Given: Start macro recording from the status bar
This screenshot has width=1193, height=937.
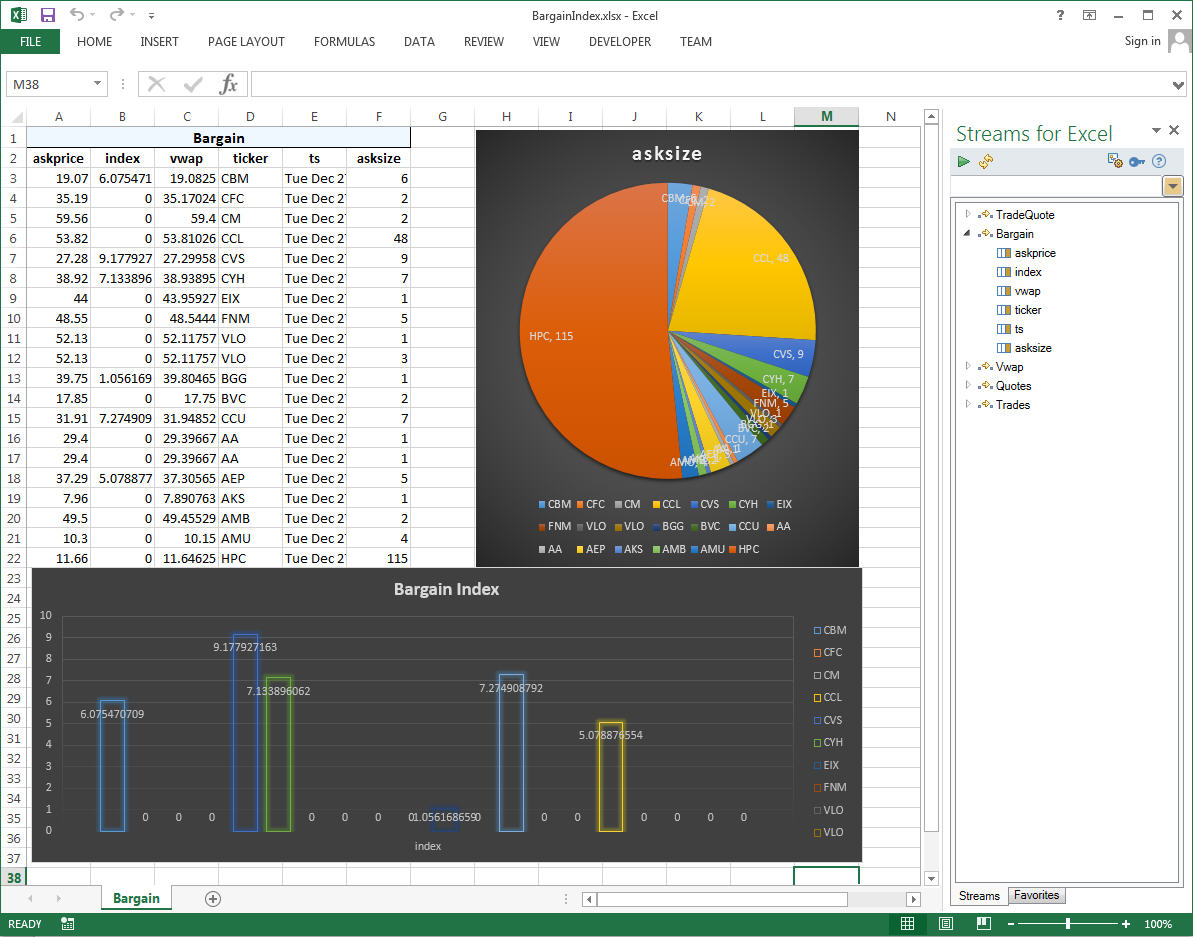Looking at the screenshot, I should coord(66,923).
